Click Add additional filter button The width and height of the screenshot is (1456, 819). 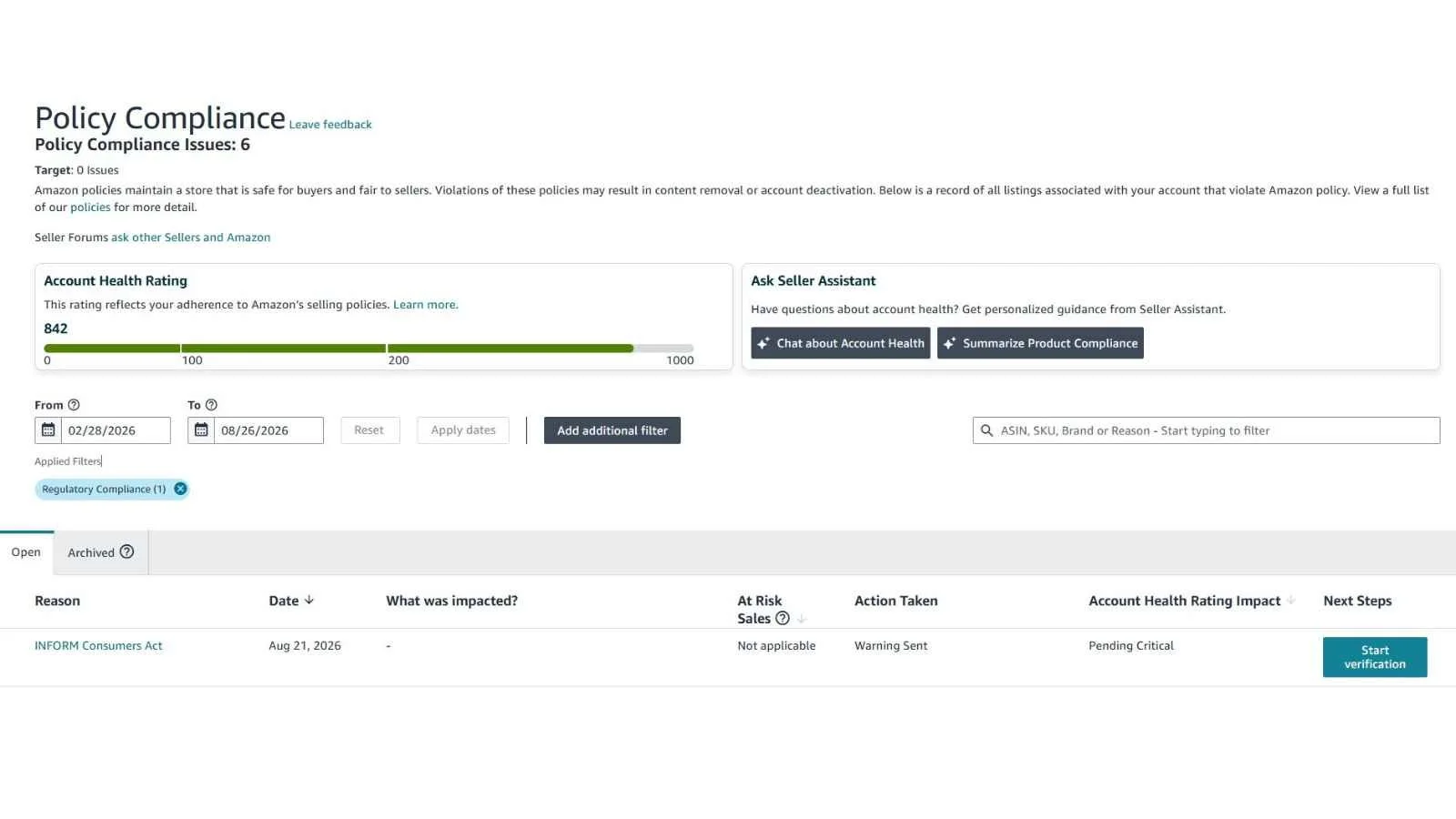(x=612, y=430)
